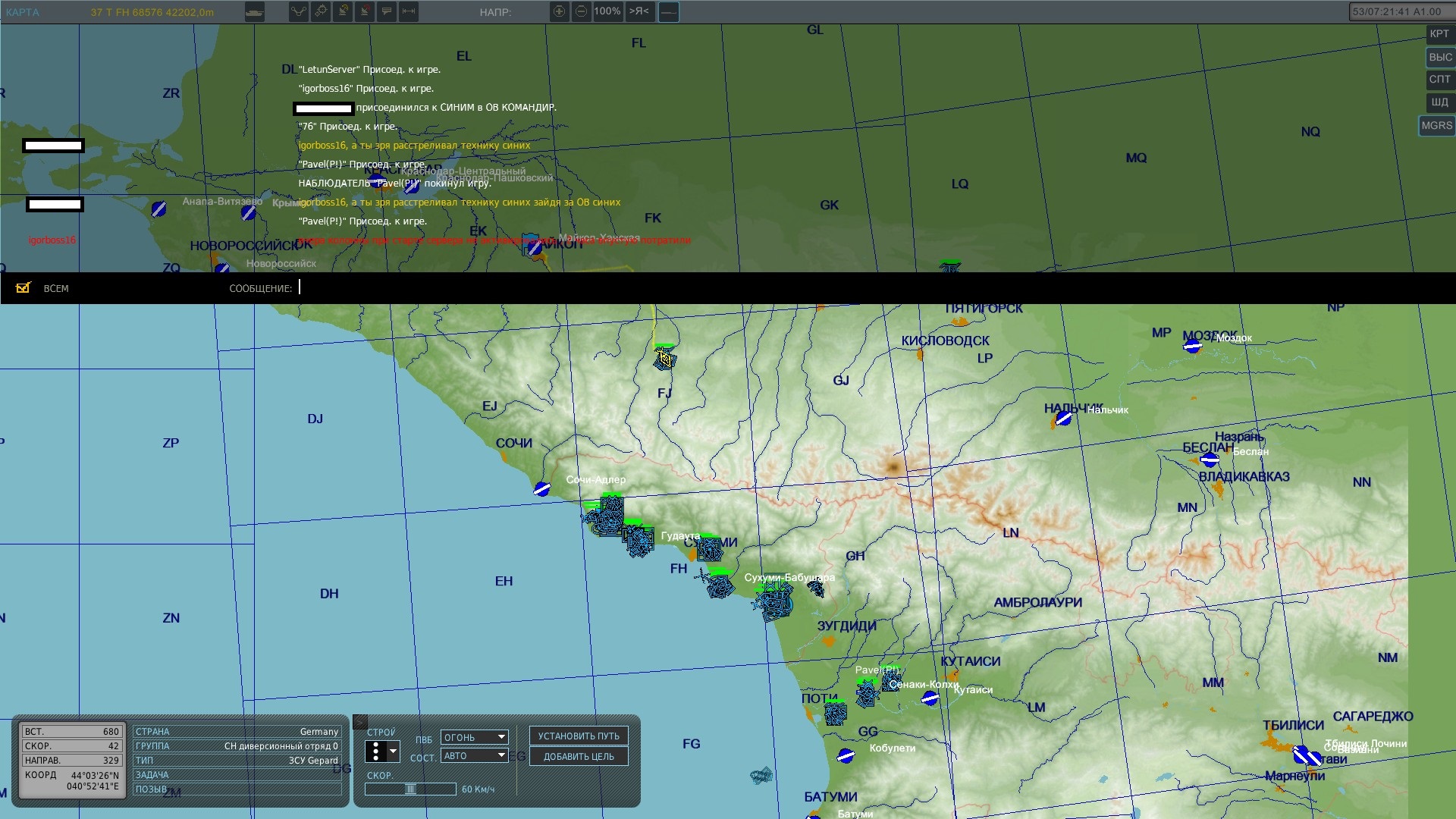Switch to the ВЫС altitude map mode
The image size is (1456, 819).
(1439, 57)
